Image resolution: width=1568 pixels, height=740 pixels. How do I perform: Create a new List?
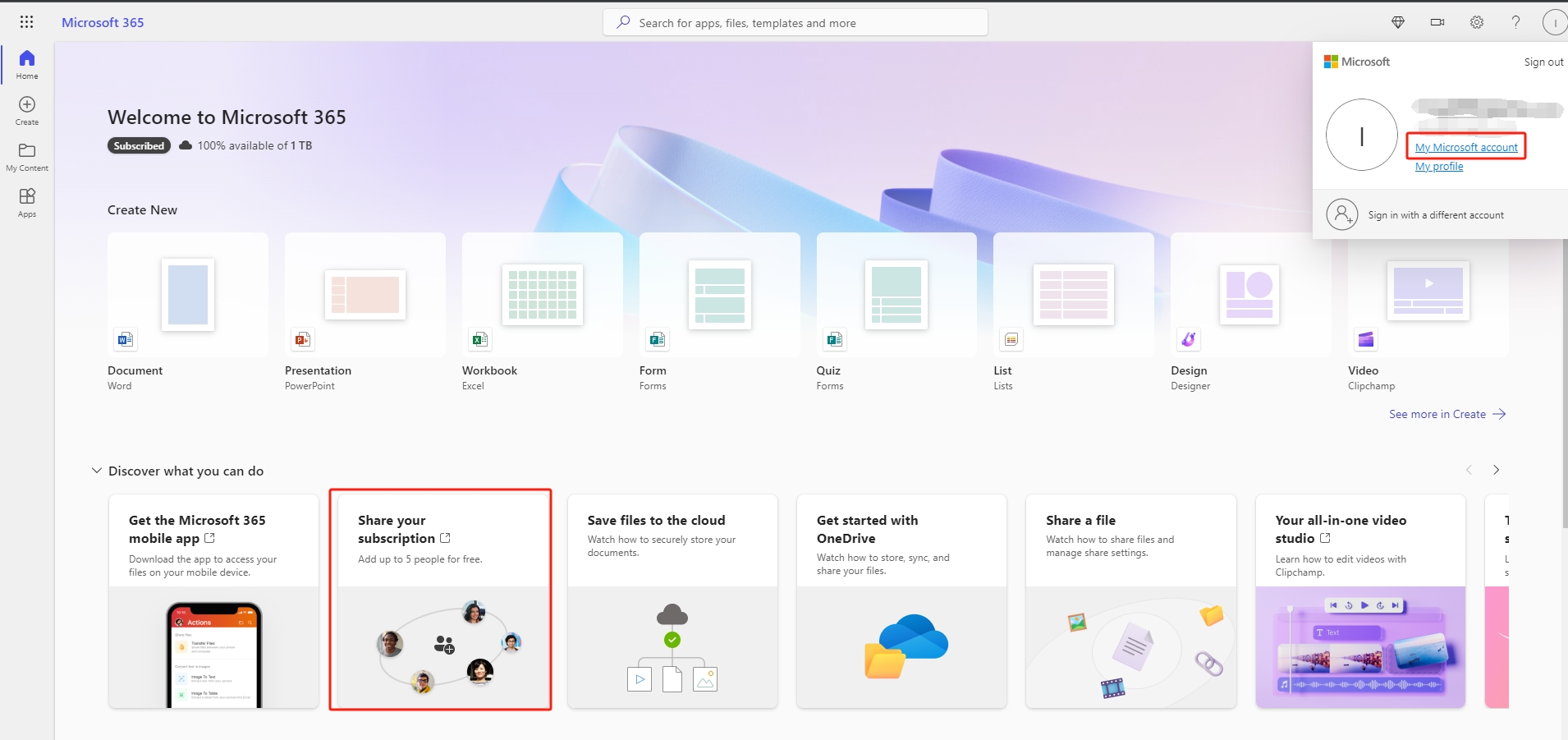[1074, 312]
